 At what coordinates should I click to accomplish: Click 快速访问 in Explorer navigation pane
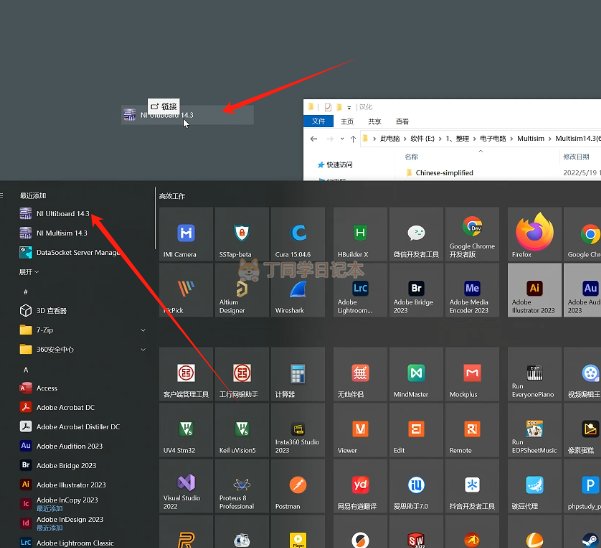pyautogui.click(x=338, y=164)
